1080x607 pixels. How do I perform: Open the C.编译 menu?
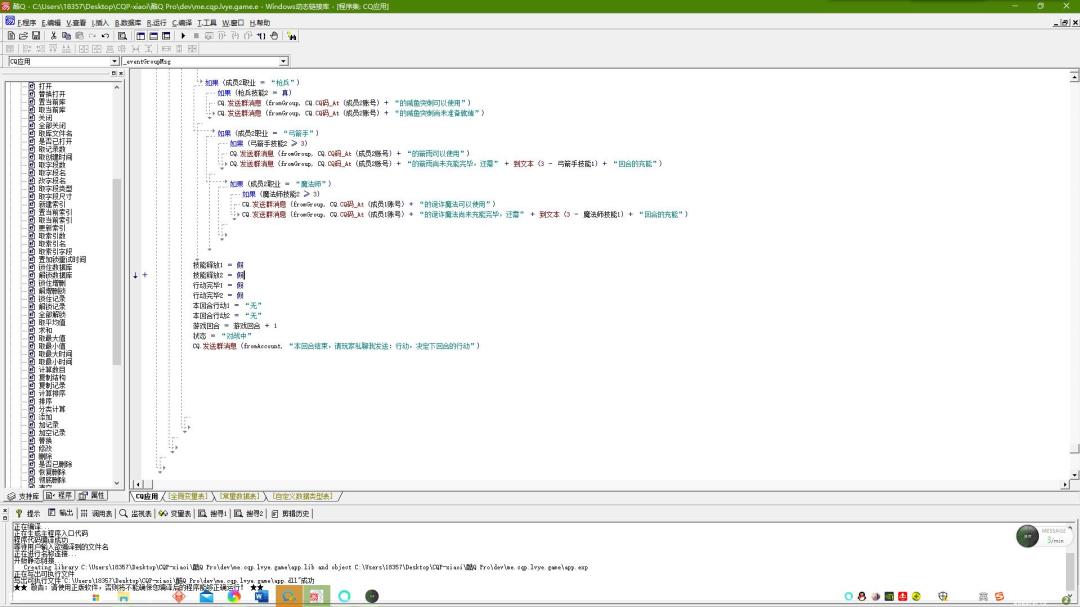pos(182,22)
